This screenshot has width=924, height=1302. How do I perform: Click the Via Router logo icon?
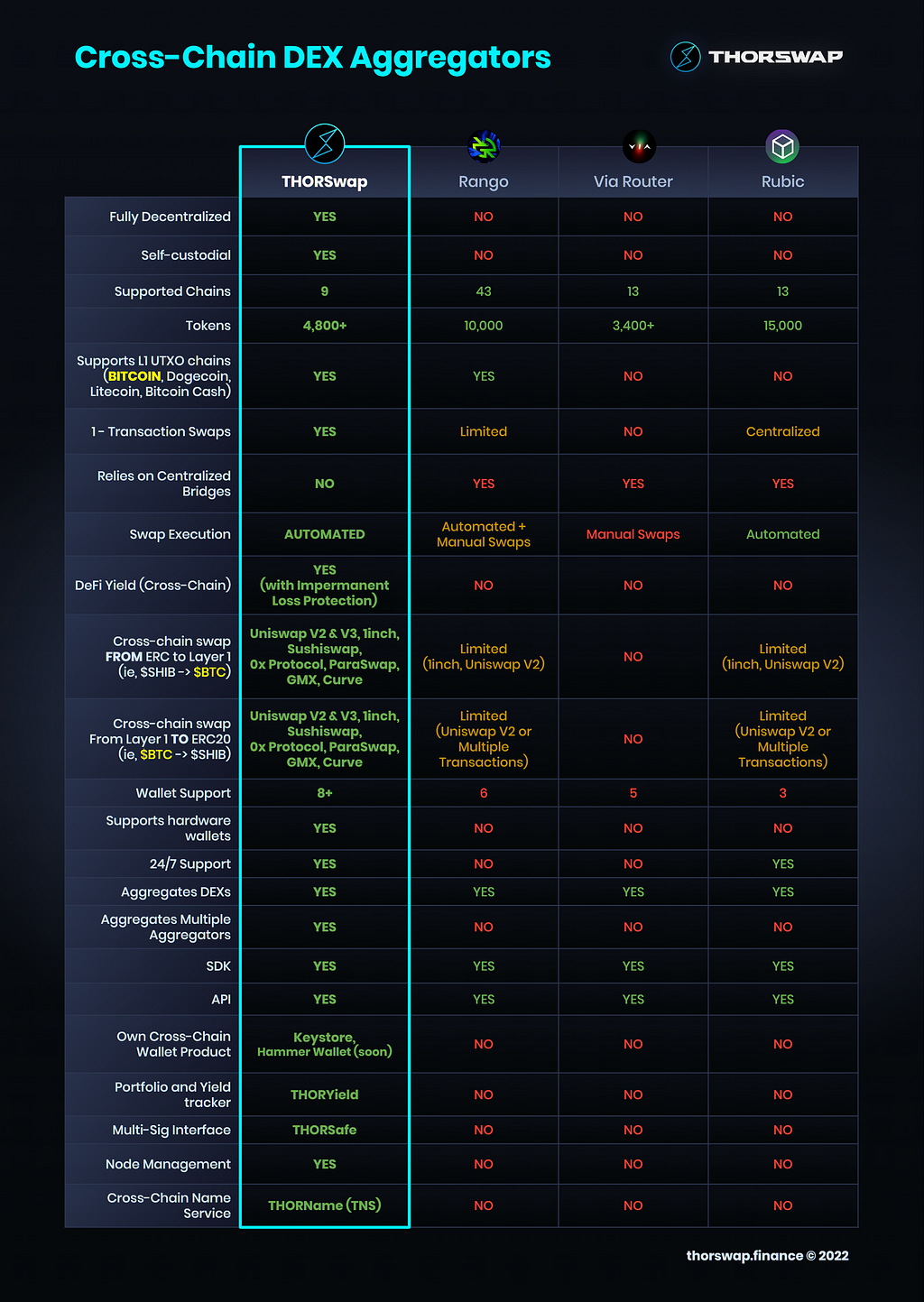tap(639, 146)
